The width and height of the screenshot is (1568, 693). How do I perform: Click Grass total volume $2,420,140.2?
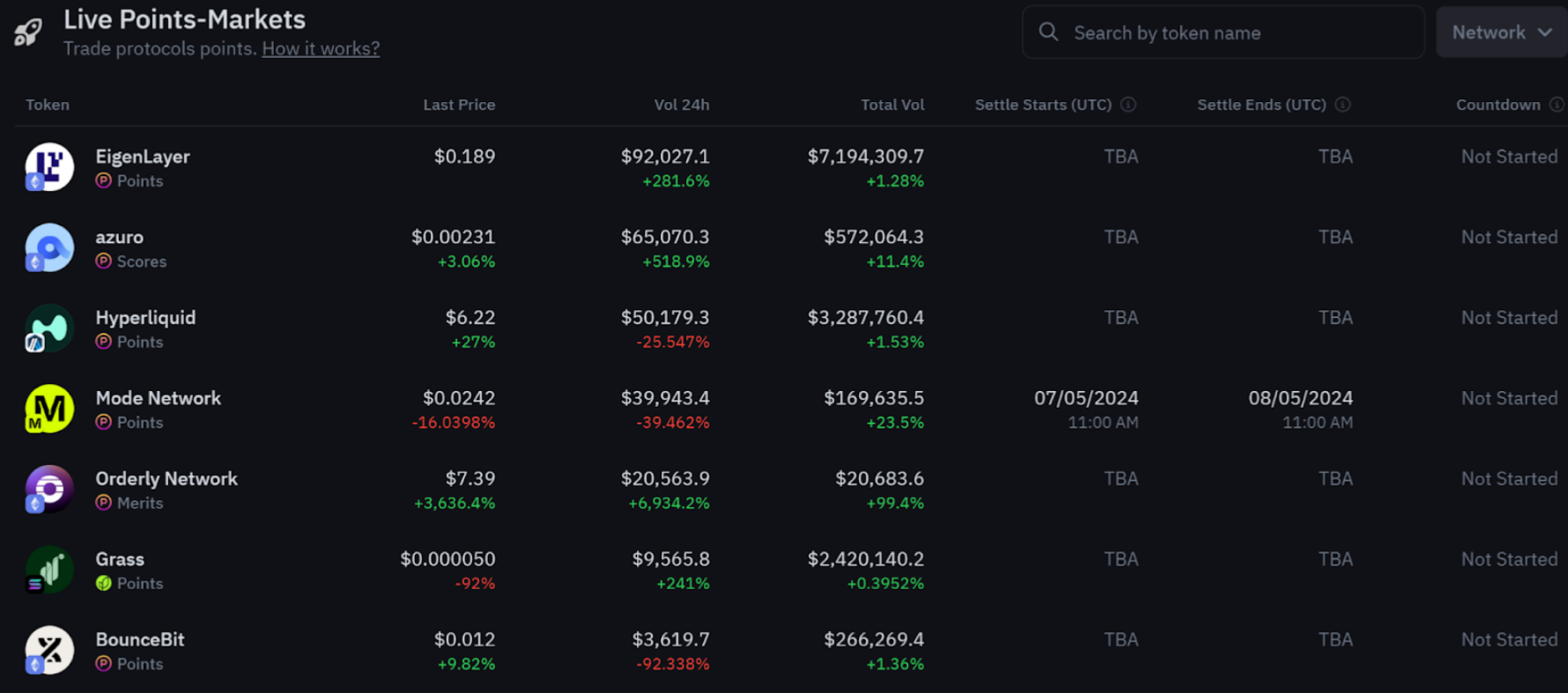click(x=866, y=559)
